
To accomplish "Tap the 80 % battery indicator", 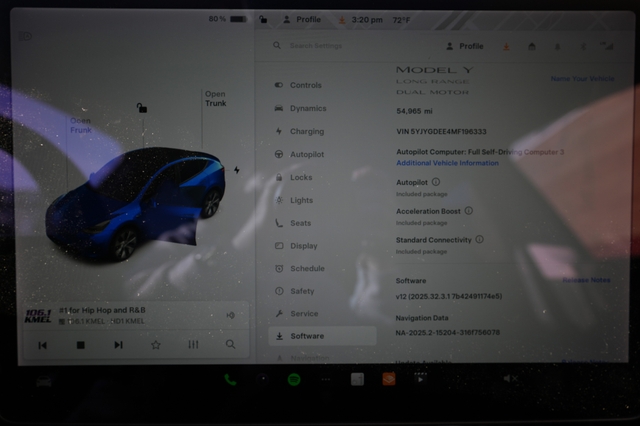I will point(227,19).
